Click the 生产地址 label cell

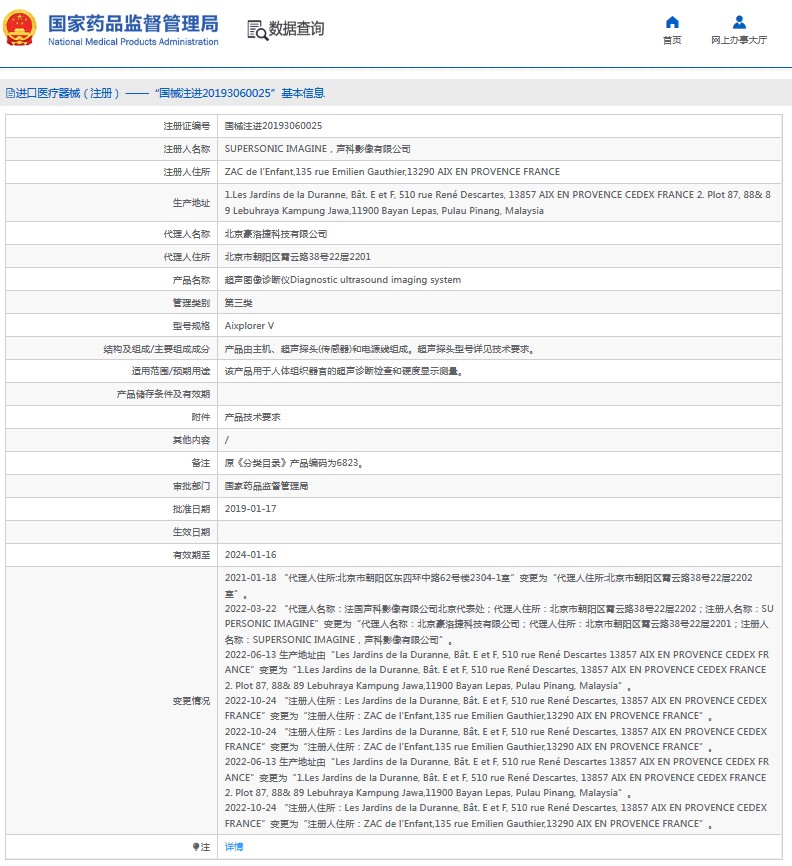[x=112, y=203]
